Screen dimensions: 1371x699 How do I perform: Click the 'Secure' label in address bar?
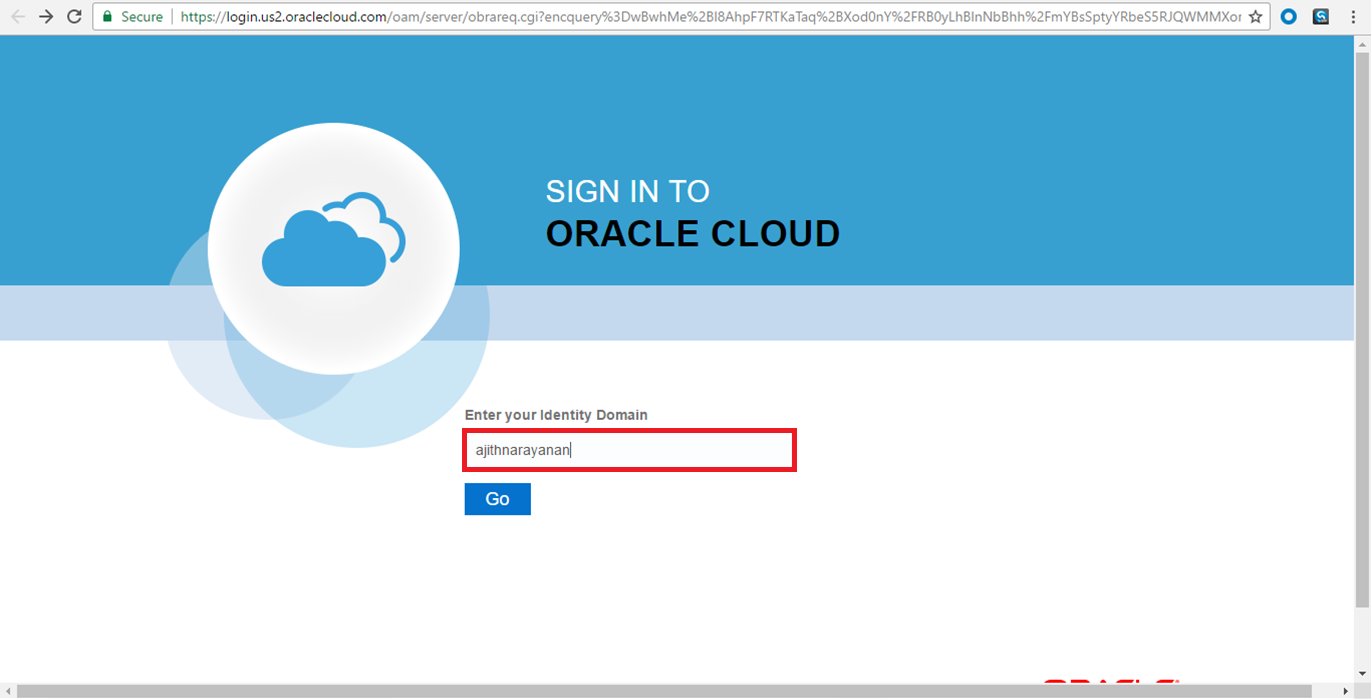(142, 17)
